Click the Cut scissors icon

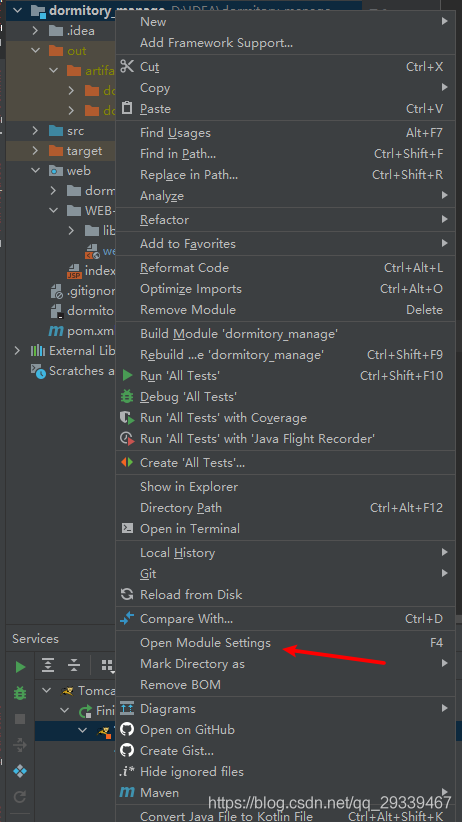coord(127,67)
